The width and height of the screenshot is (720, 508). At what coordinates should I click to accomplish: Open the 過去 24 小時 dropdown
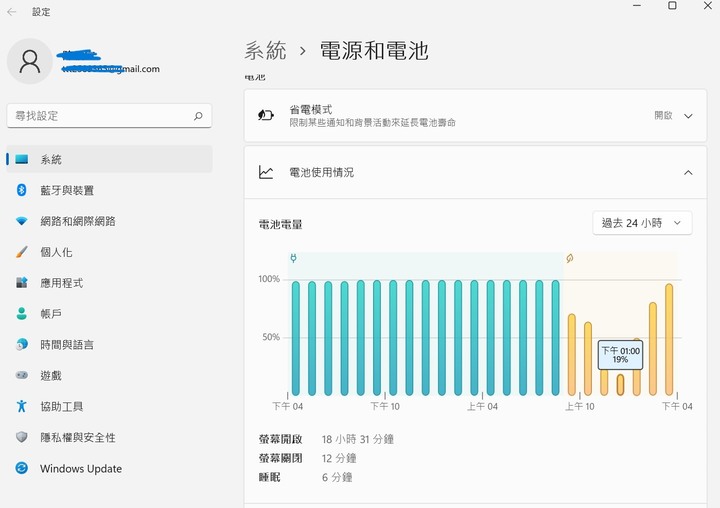tap(642, 223)
